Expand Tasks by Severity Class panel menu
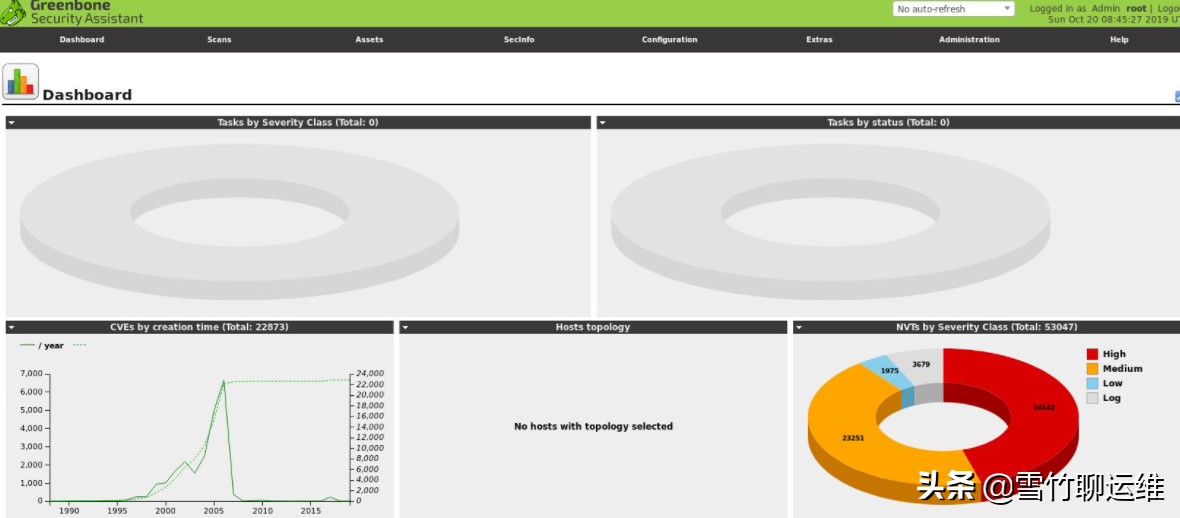Image resolution: width=1180 pixels, height=518 pixels. pyautogui.click(x=12, y=122)
